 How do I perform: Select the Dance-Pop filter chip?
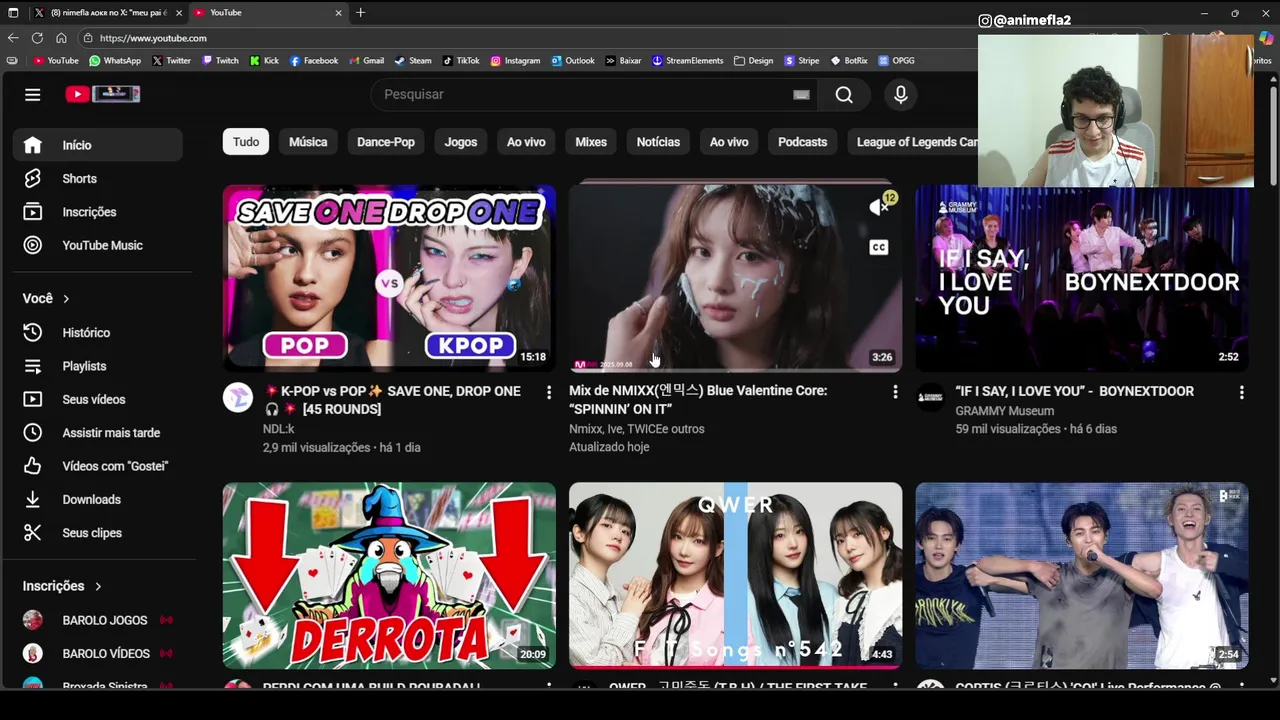pos(386,142)
